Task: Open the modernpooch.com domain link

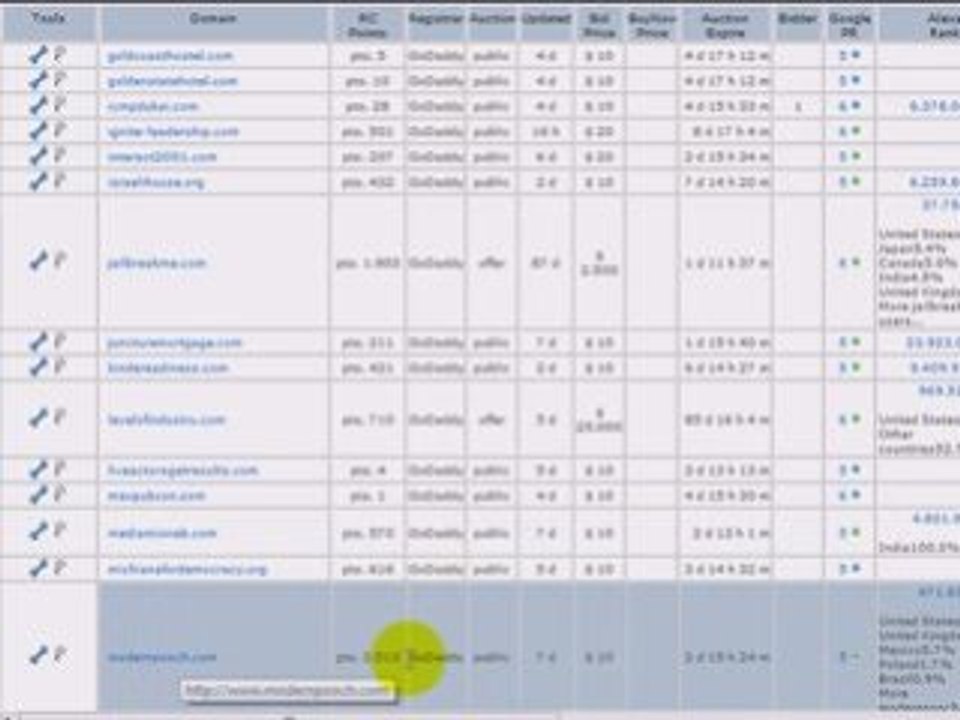Action: (x=162, y=658)
